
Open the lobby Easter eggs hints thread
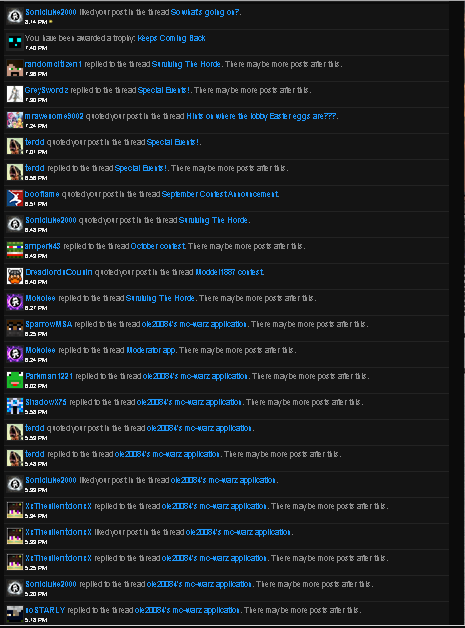click(x=262, y=116)
